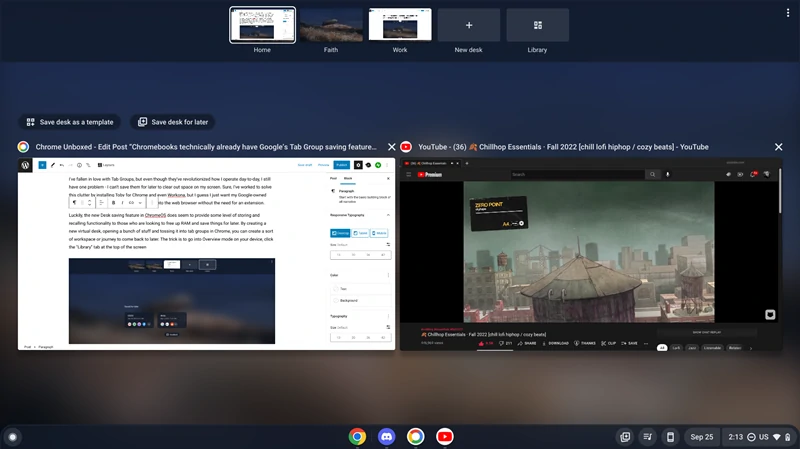Add a new desk with plus button
800x449 pixels.
pyautogui.click(x=468, y=25)
